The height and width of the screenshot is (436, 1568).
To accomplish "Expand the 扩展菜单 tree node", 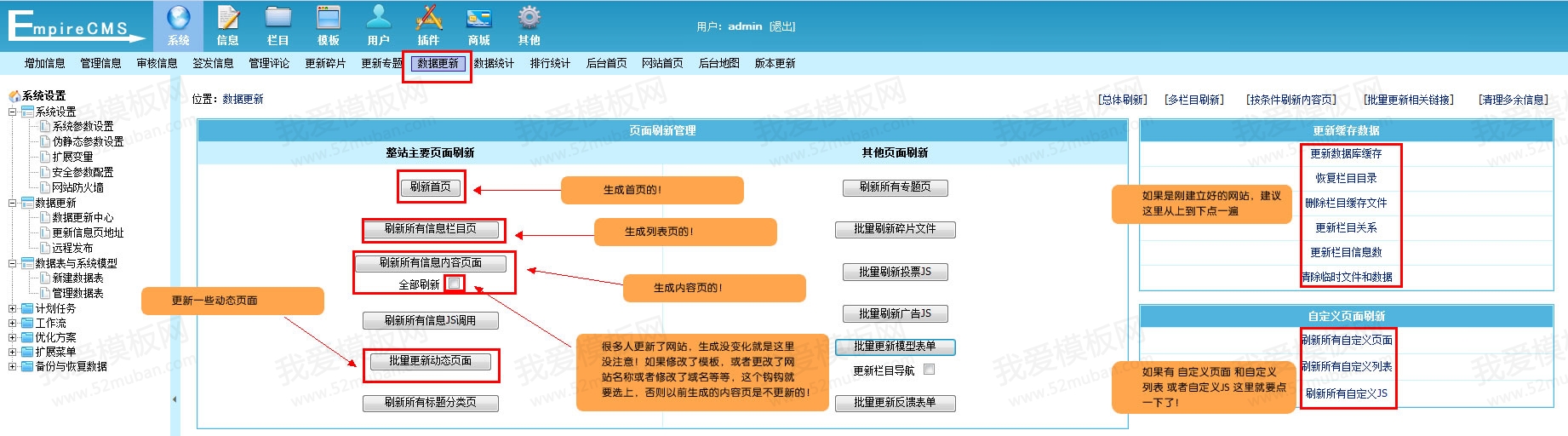I will [x=12, y=353].
